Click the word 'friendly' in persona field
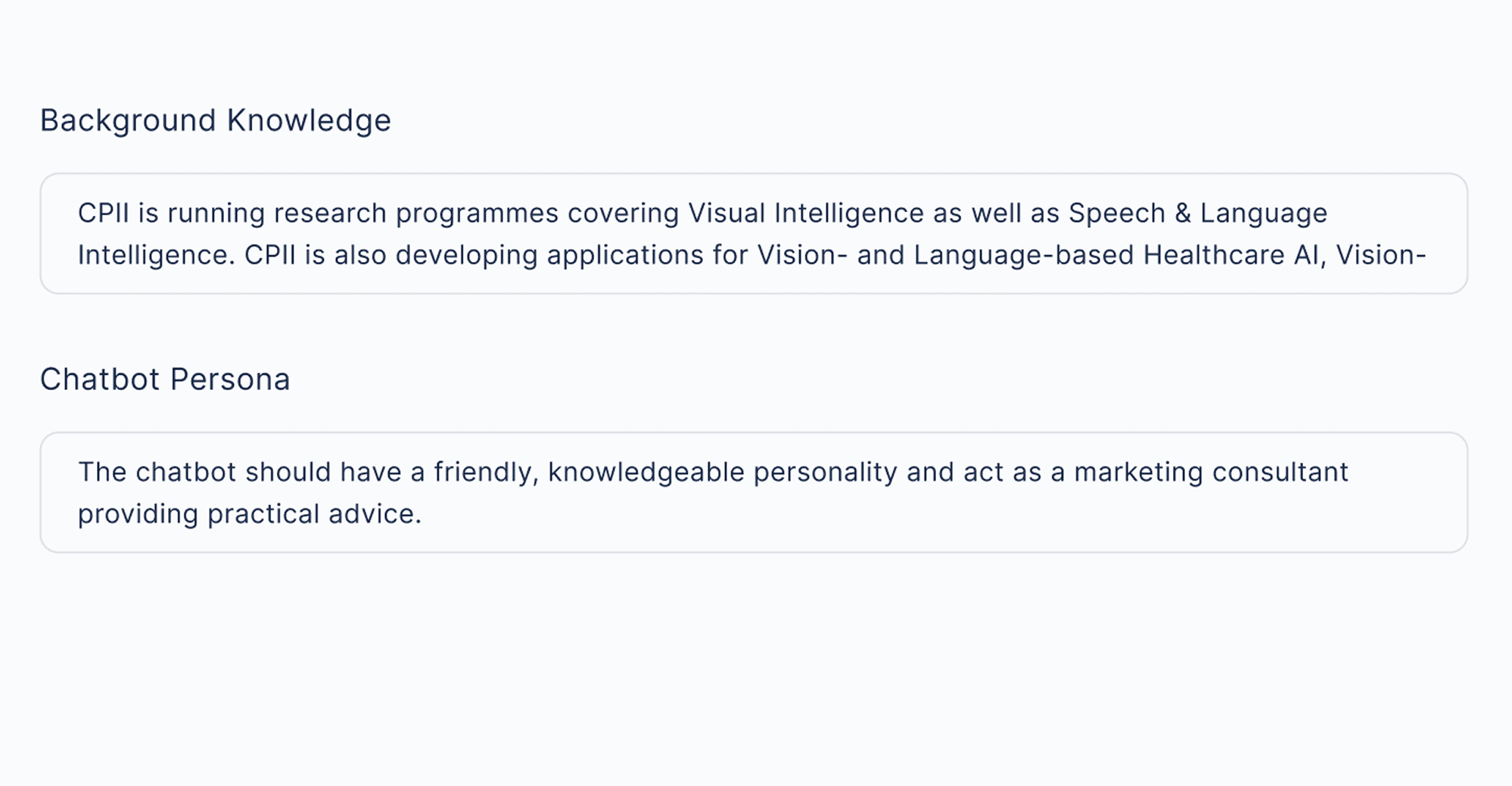 click(484, 473)
